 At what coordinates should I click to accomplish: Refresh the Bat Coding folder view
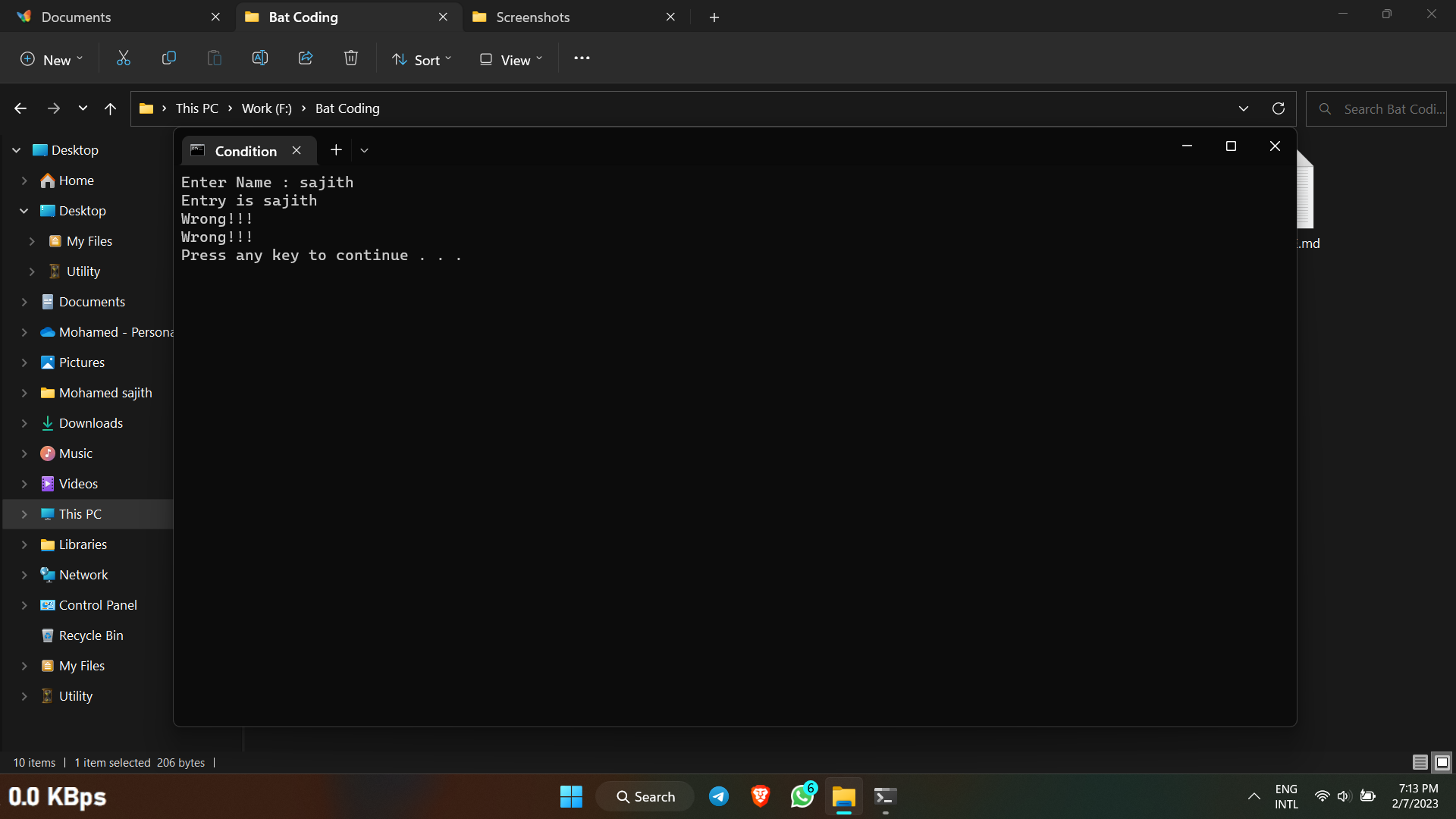[1278, 108]
